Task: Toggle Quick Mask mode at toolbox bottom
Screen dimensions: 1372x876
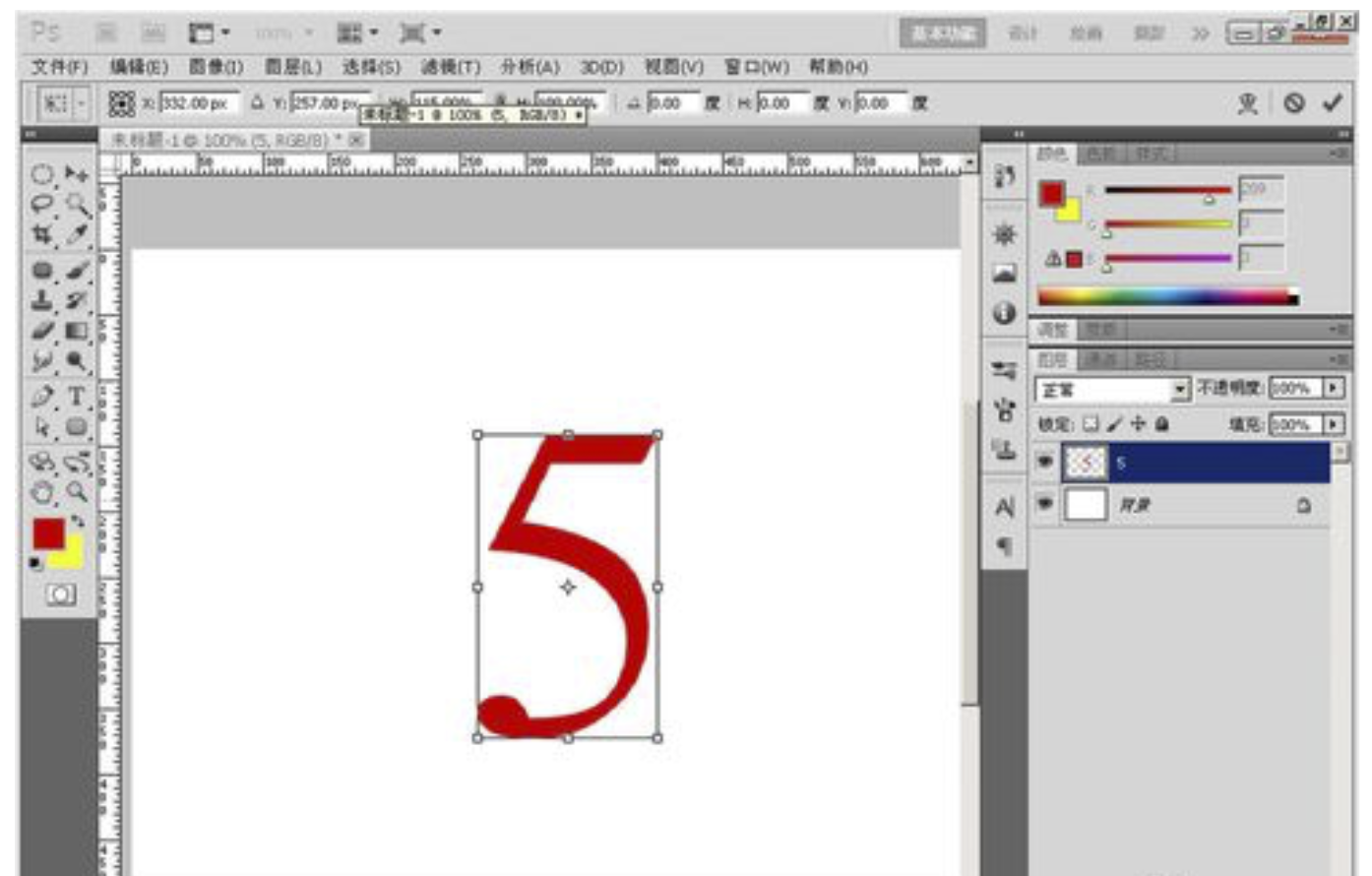Action: (60, 594)
